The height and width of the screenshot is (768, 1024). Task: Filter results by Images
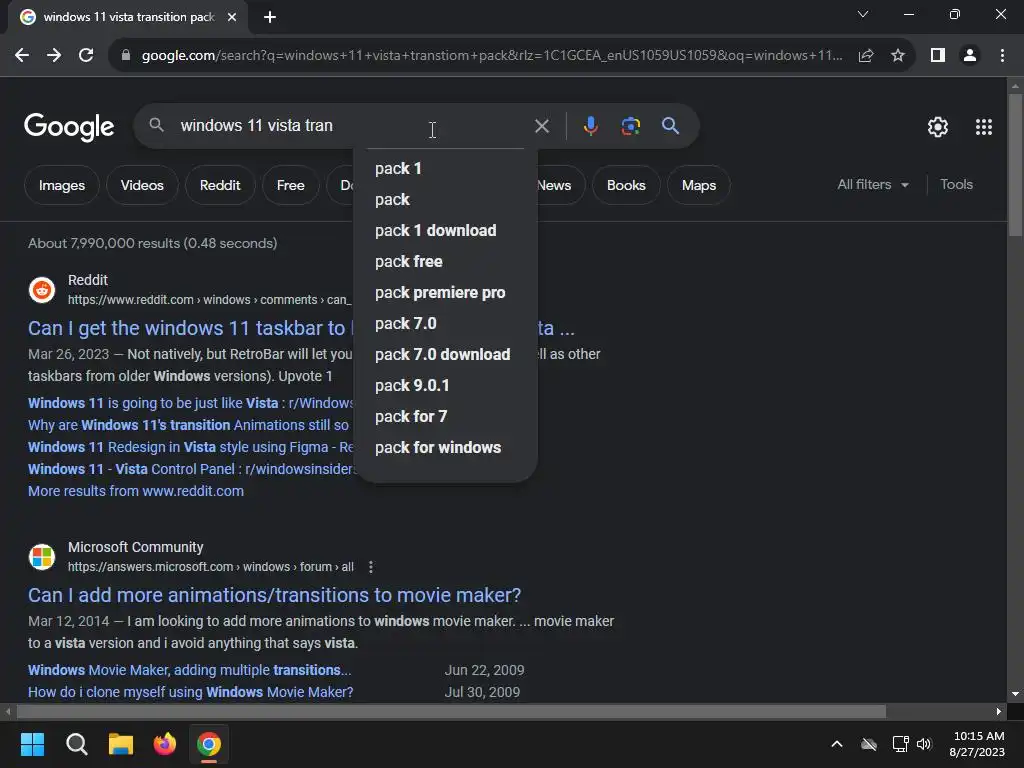pos(61,185)
